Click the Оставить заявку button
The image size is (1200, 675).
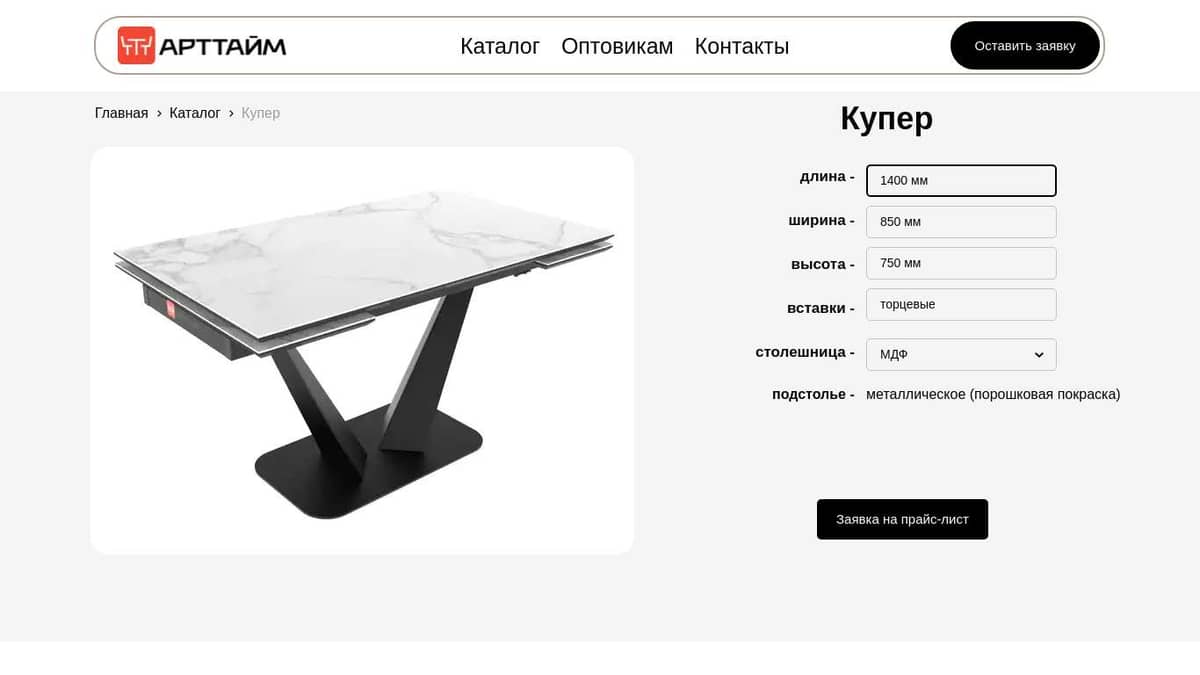click(x=1025, y=45)
